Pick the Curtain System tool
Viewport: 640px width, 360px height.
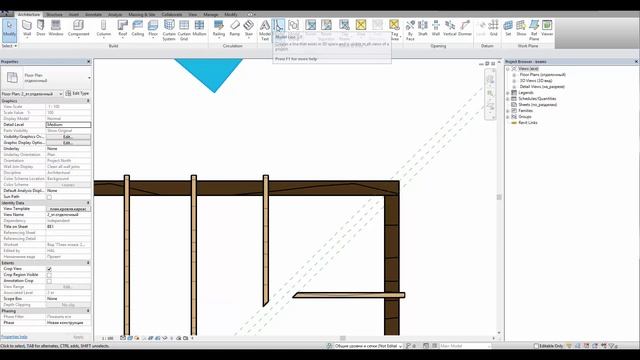pos(169,30)
